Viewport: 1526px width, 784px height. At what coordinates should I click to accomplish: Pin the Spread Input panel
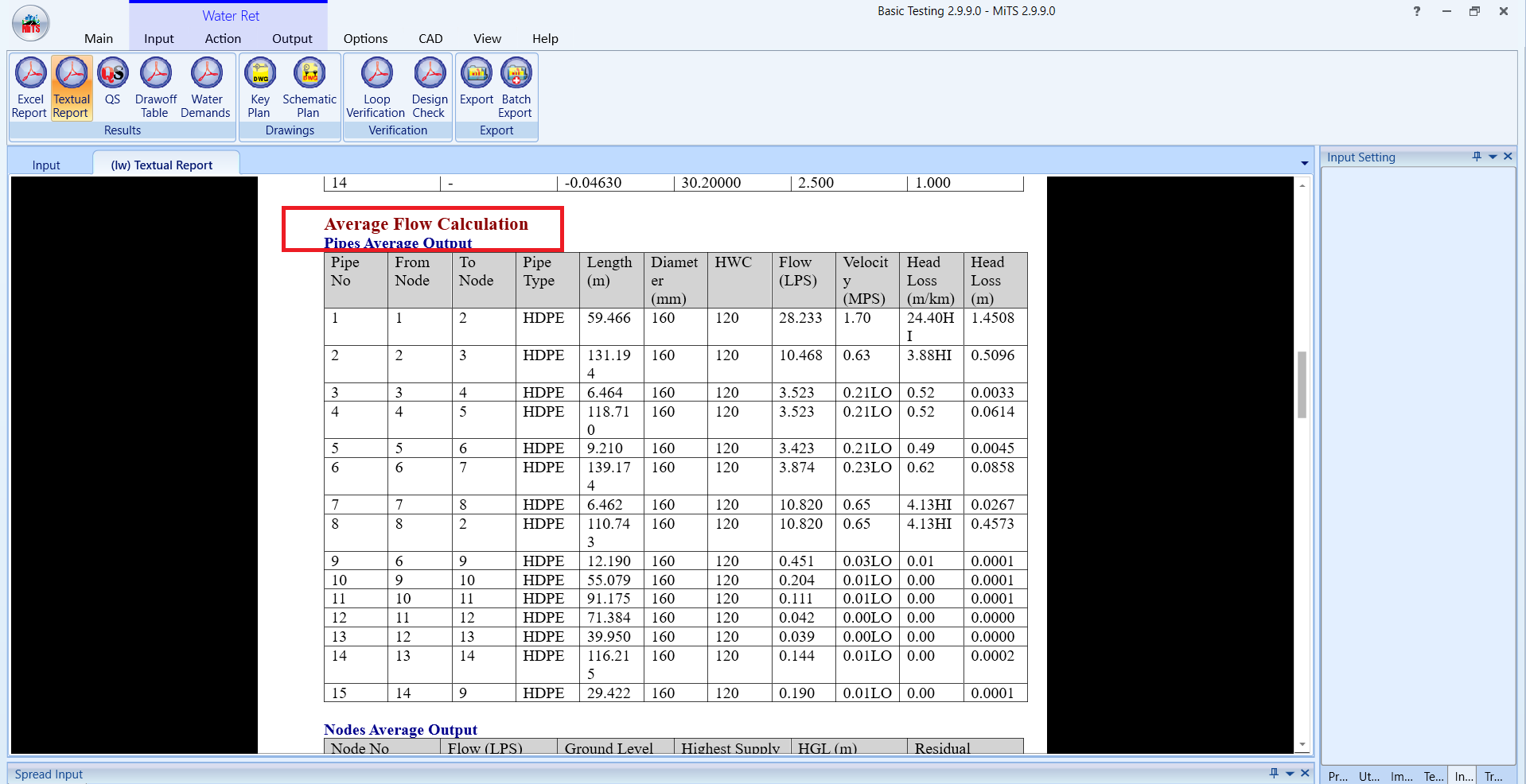pos(1274,773)
